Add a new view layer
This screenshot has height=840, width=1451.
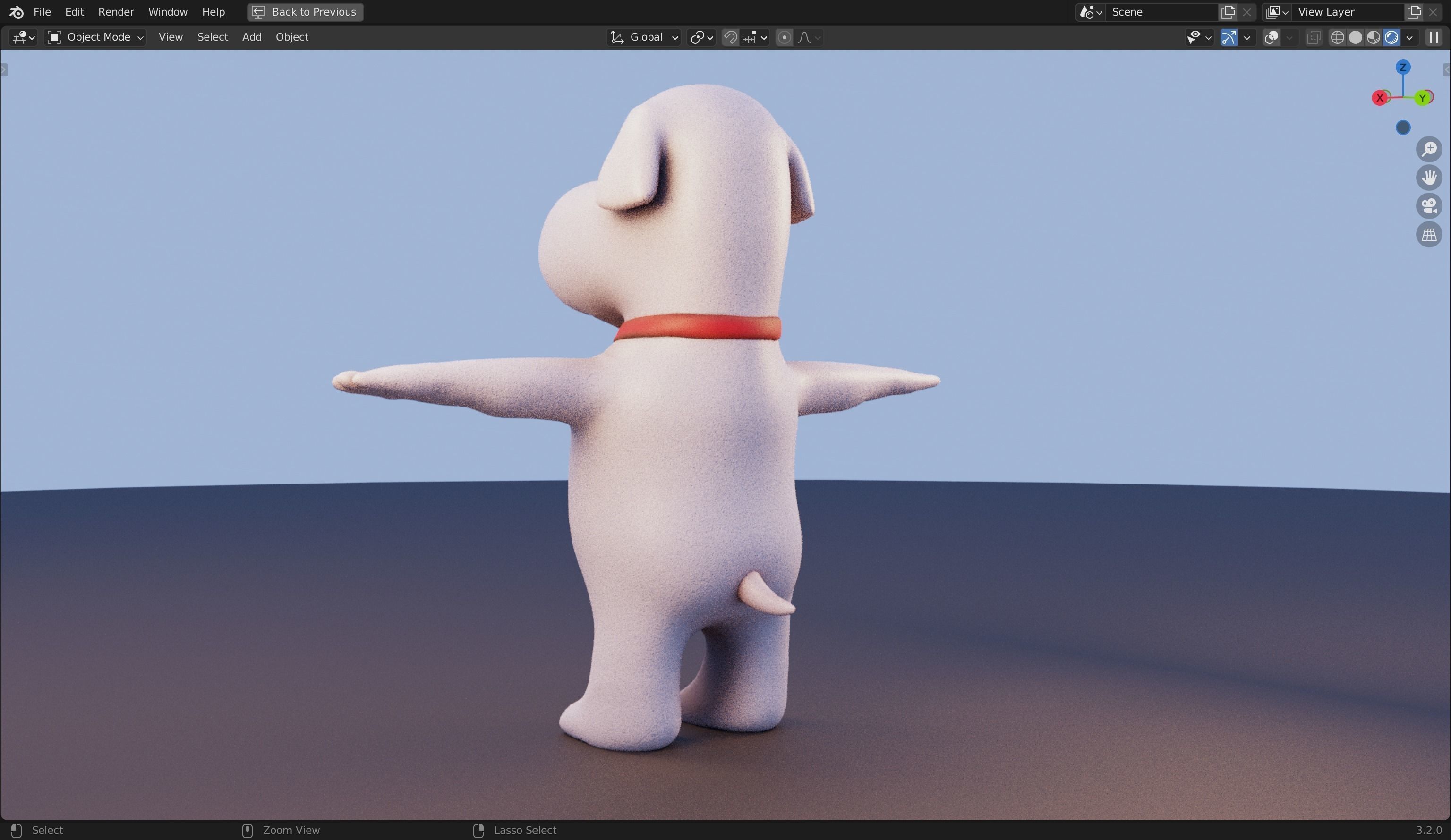(x=1414, y=12)
